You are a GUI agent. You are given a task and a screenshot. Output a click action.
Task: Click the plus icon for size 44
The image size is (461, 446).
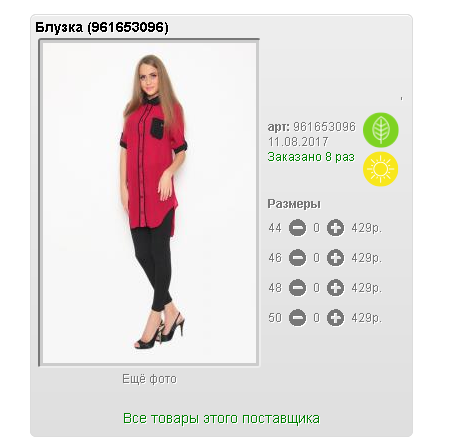point(335,228)
